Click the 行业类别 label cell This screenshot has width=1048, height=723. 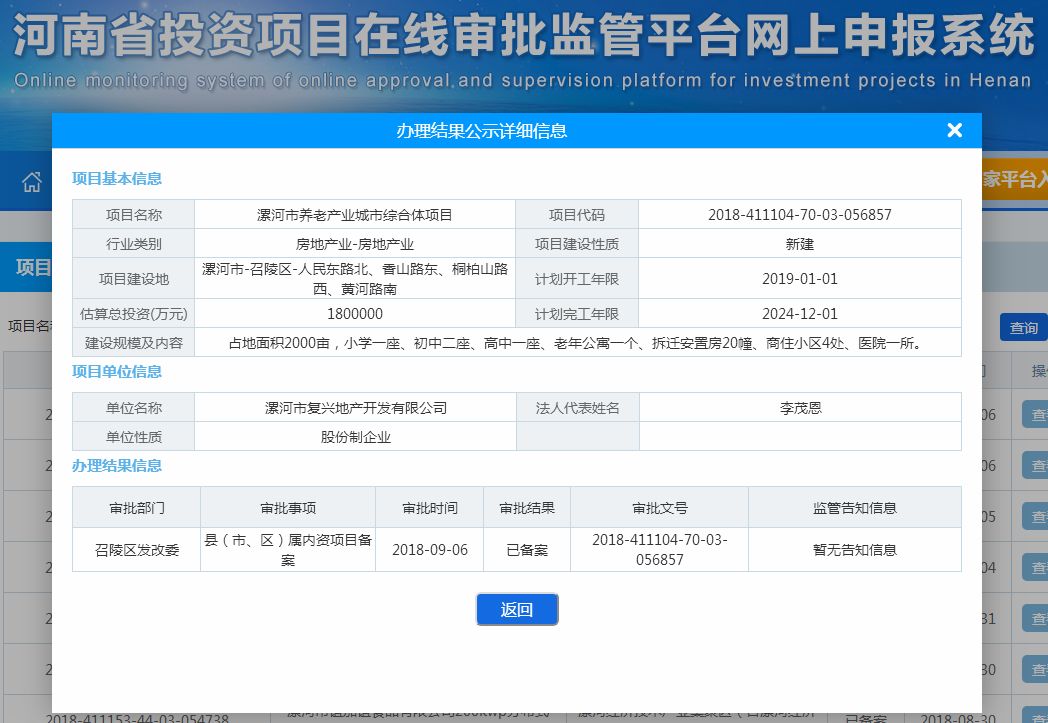[134, 244]
